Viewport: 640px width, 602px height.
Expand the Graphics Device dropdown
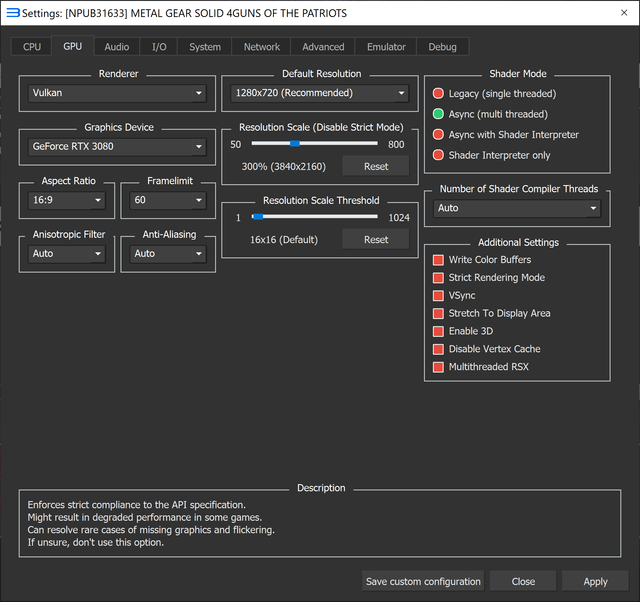click(x=117, y=147)
